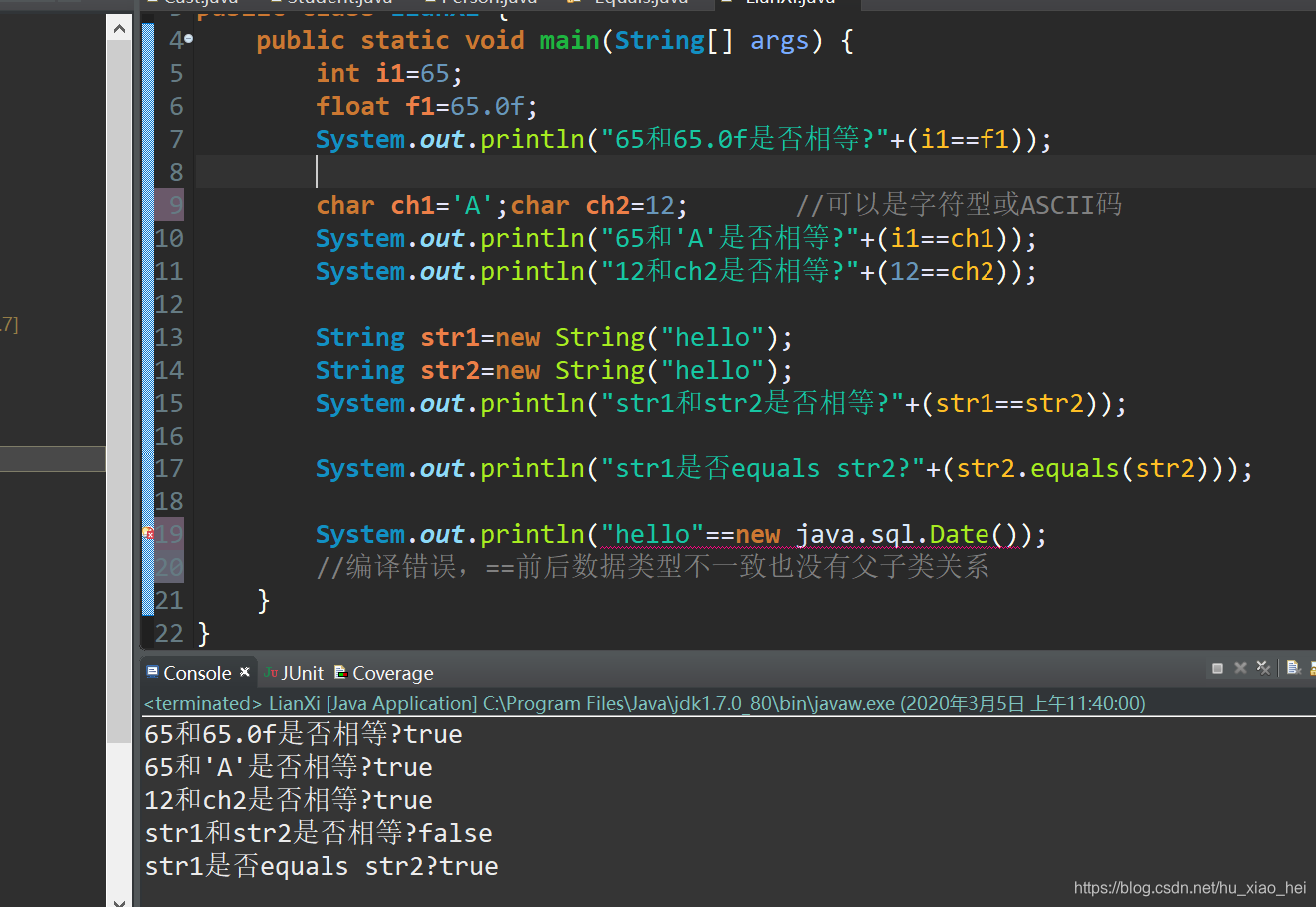Viewport: 1316px width, 907px height.
Task: Click the underlined 'java.sql.Date()' expression
Action: tap(907, 534)
